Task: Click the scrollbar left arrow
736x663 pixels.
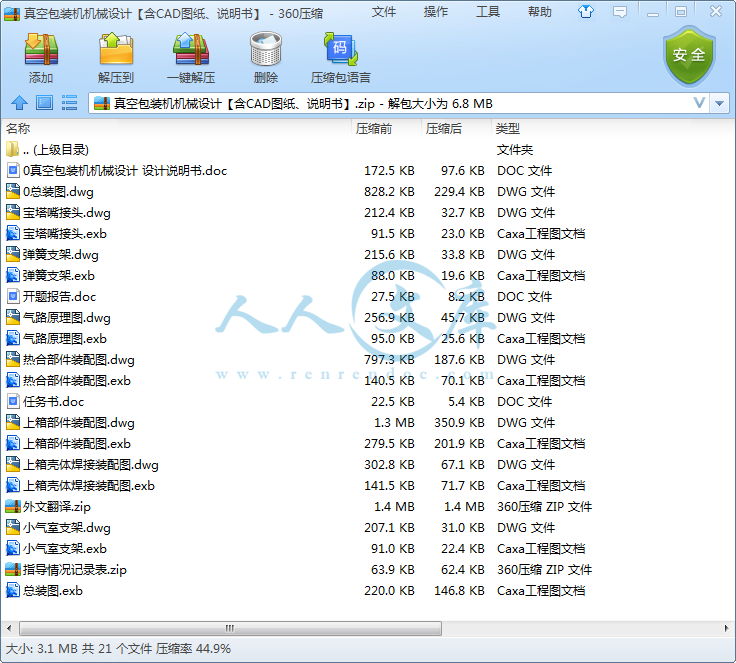Action: [x=9, y=628]
